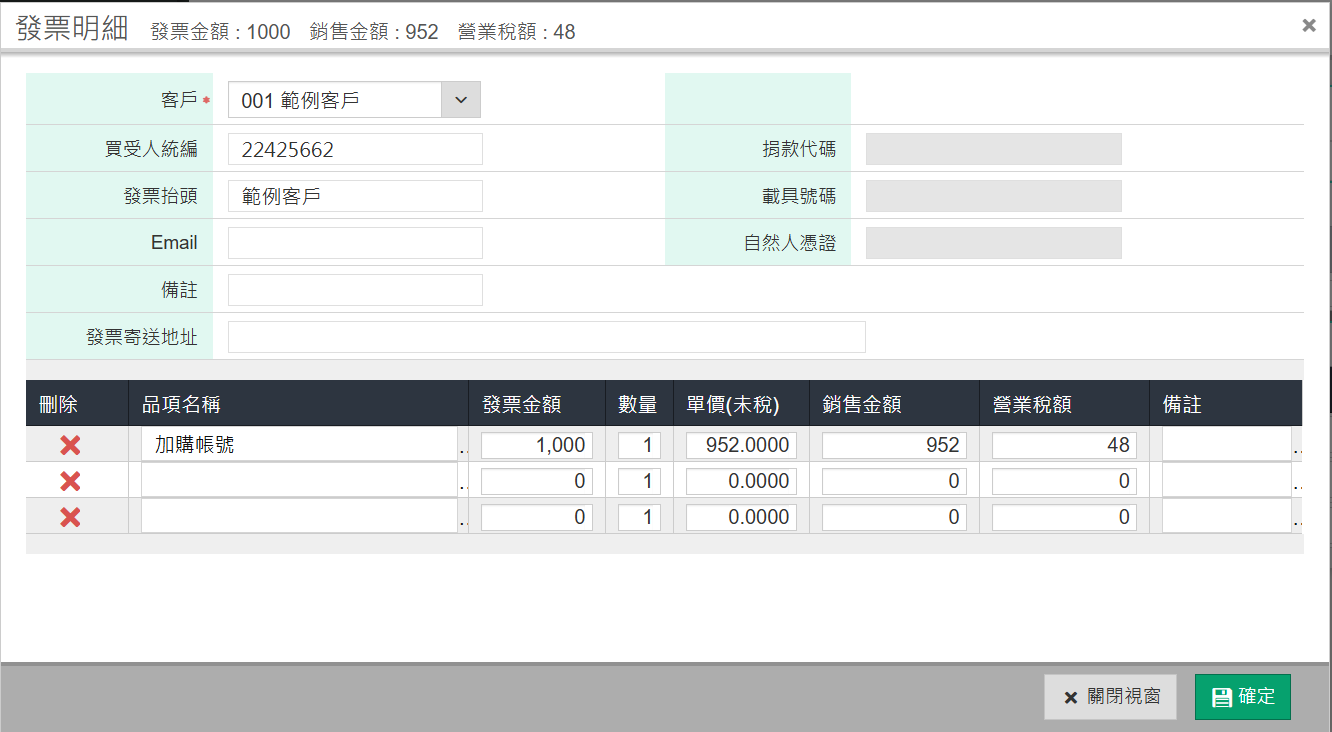
Task: Click the red X on third item row
Action: pyautogui.click(x=70, y=518)
